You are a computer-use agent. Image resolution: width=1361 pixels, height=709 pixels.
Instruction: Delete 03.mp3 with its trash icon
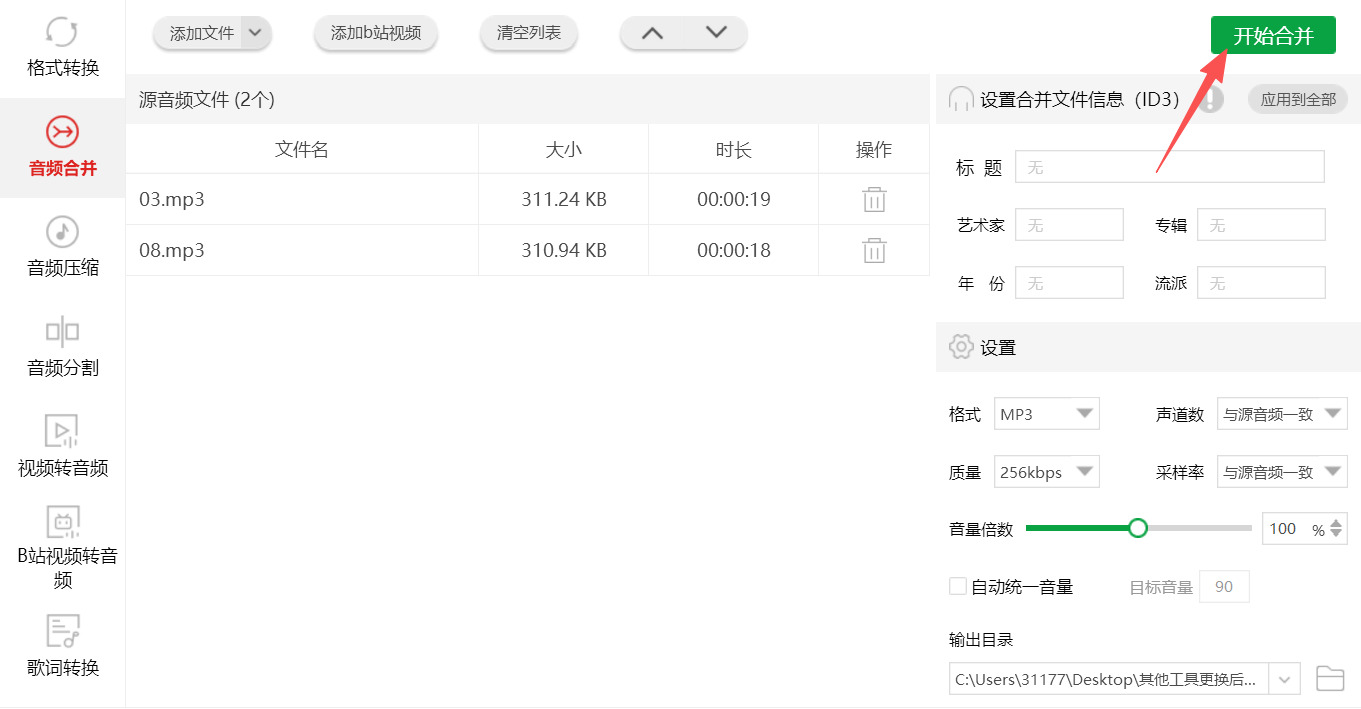pos(874,199)
